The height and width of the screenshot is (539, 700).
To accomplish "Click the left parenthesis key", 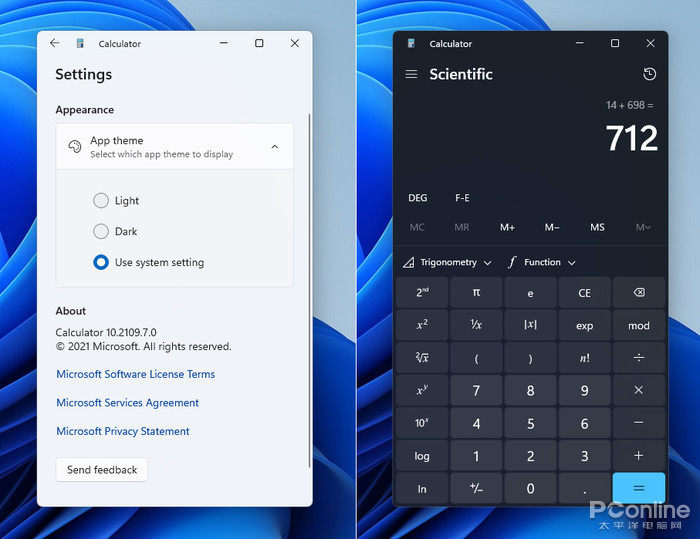I will tap(476, 358).
